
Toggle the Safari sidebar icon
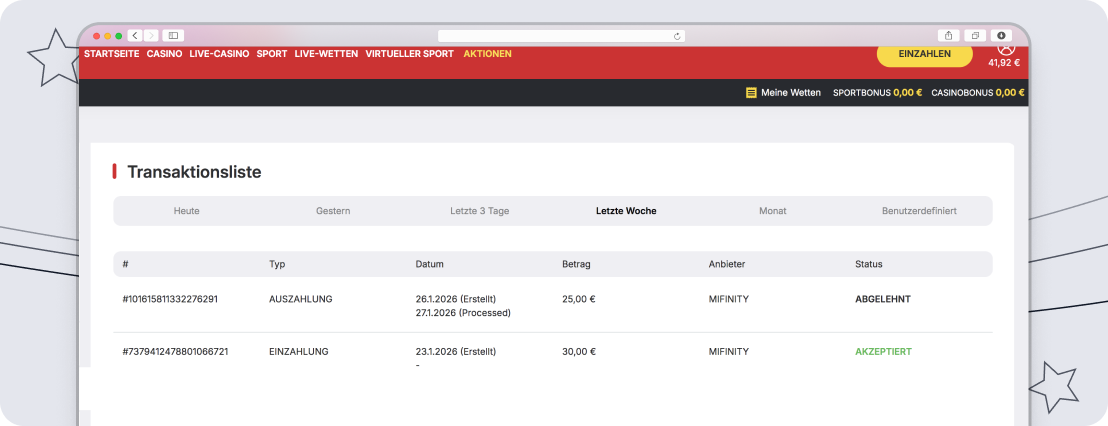173,35
